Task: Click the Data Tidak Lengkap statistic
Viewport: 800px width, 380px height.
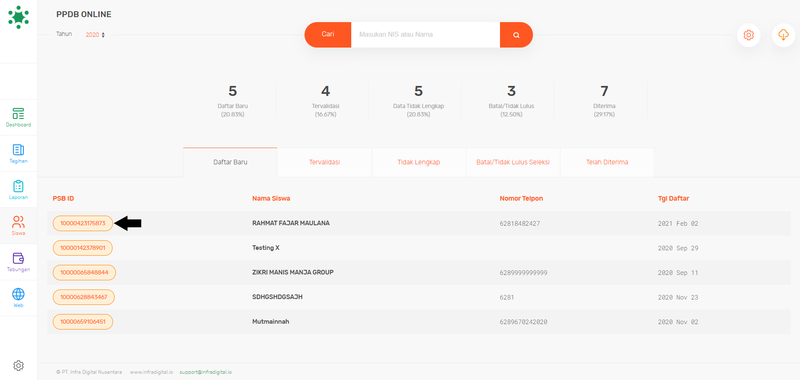Action: click(x=418, y=101)
